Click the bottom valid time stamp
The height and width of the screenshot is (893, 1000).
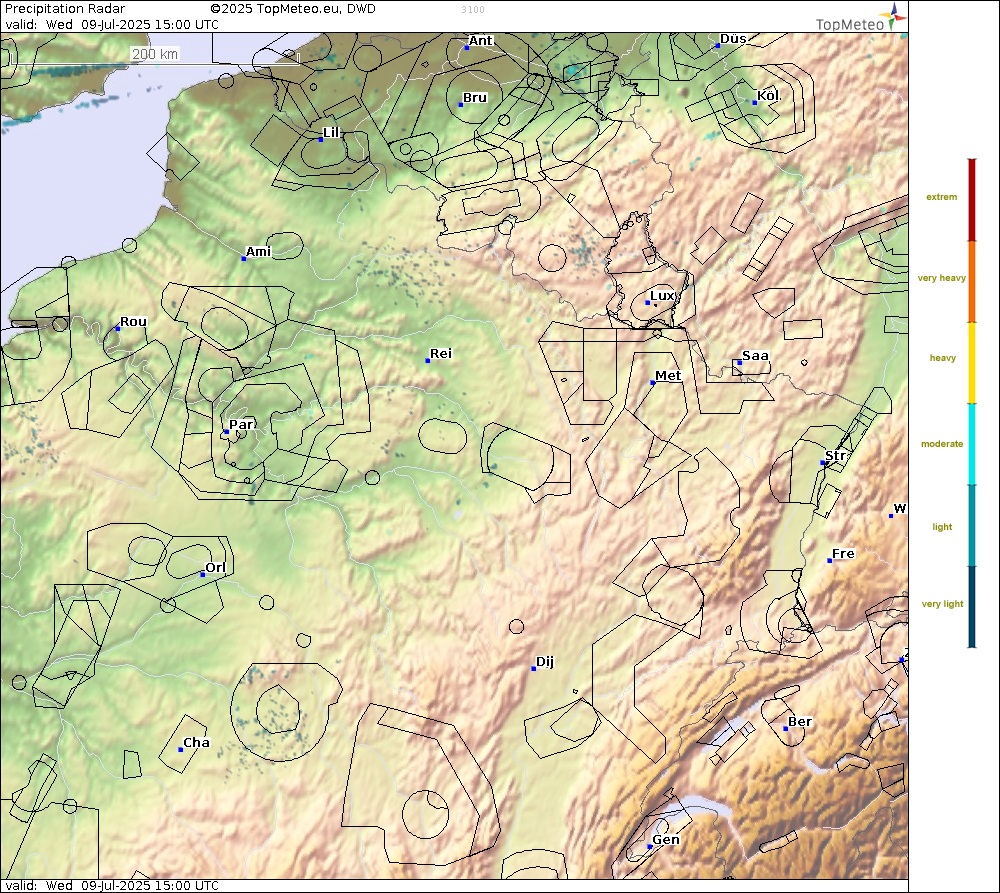point(112,885)
